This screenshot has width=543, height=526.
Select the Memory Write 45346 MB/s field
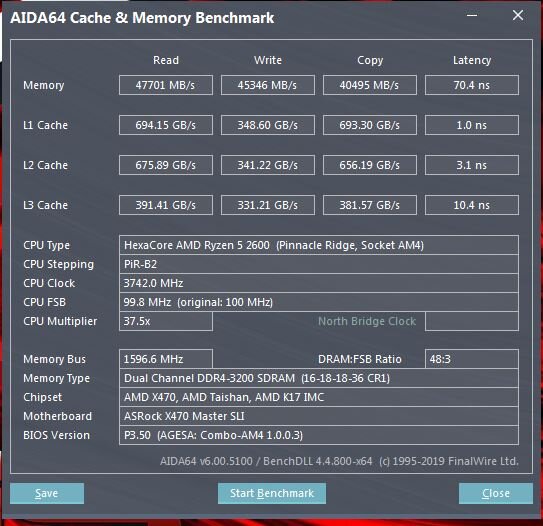point(268,85)
